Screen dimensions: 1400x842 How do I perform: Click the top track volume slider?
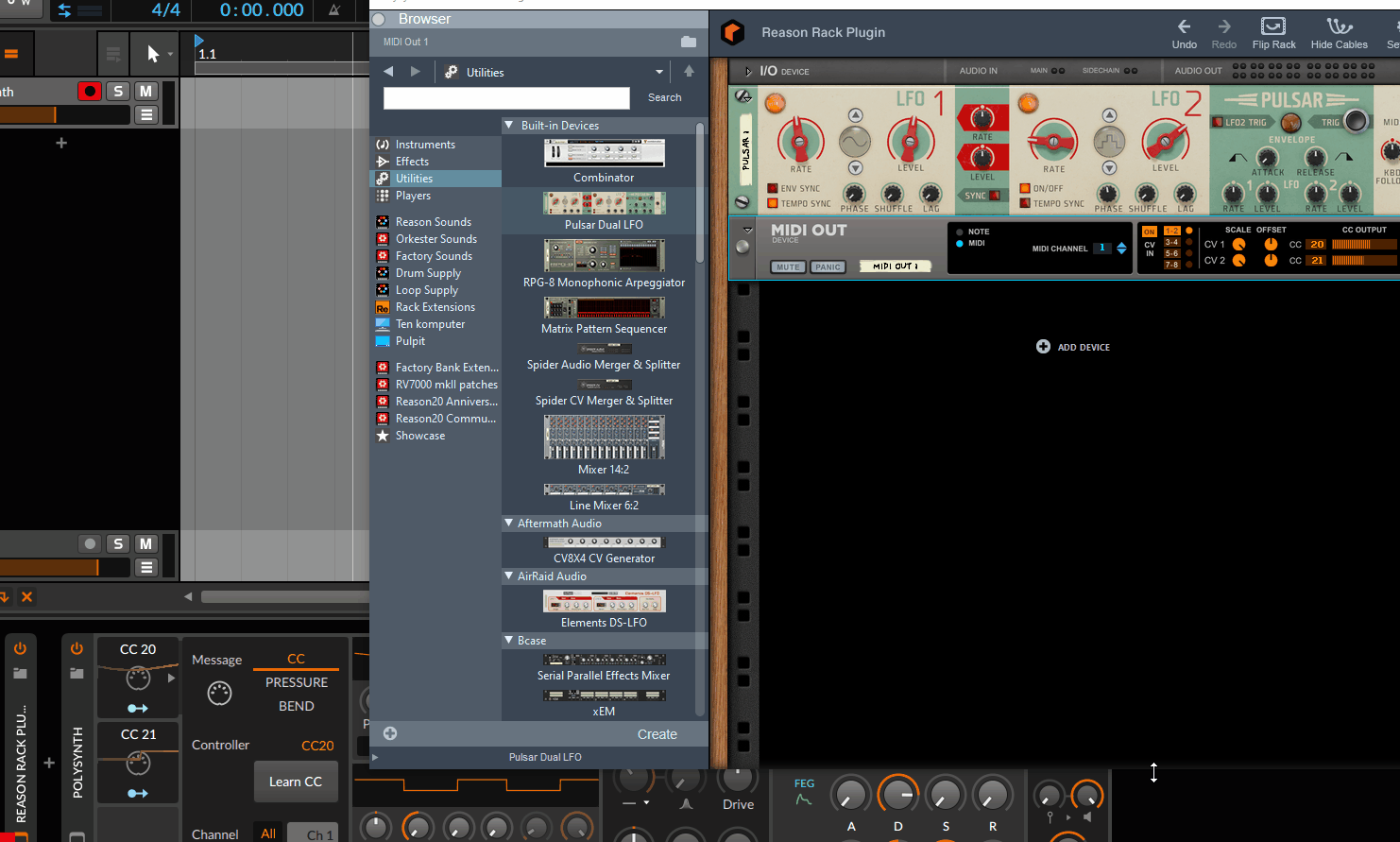click(x=64, y=114)
